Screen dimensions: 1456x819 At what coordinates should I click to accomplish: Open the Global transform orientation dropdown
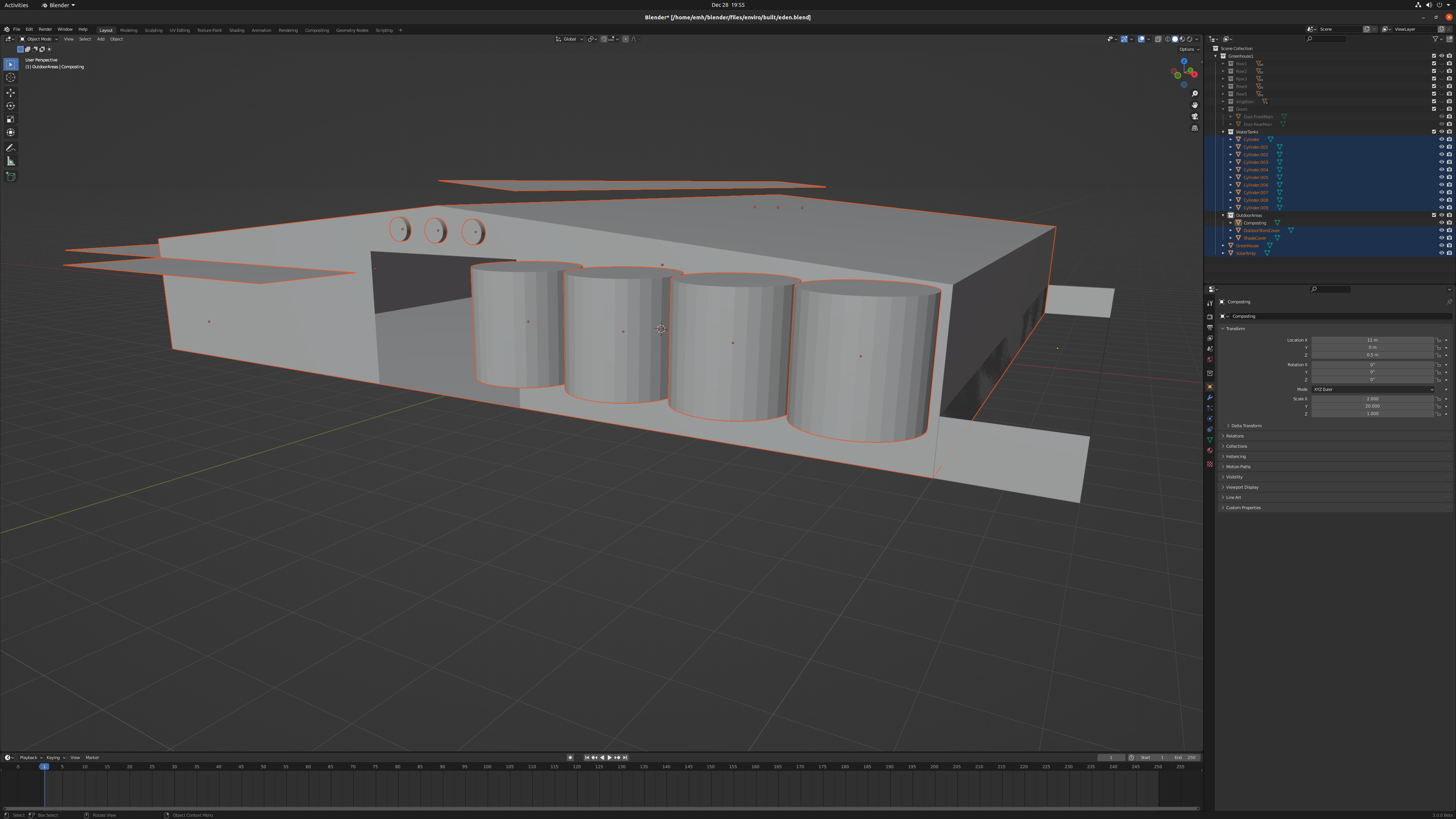569,39
